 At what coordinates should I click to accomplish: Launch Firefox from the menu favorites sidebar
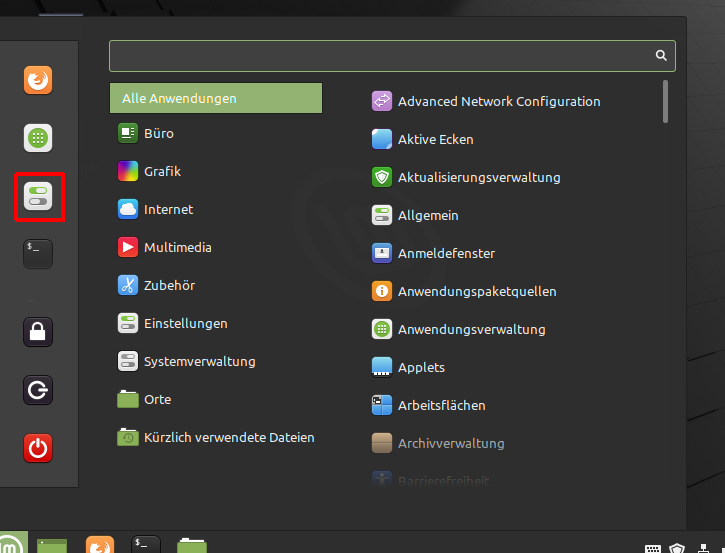click(x=38, y=80)
